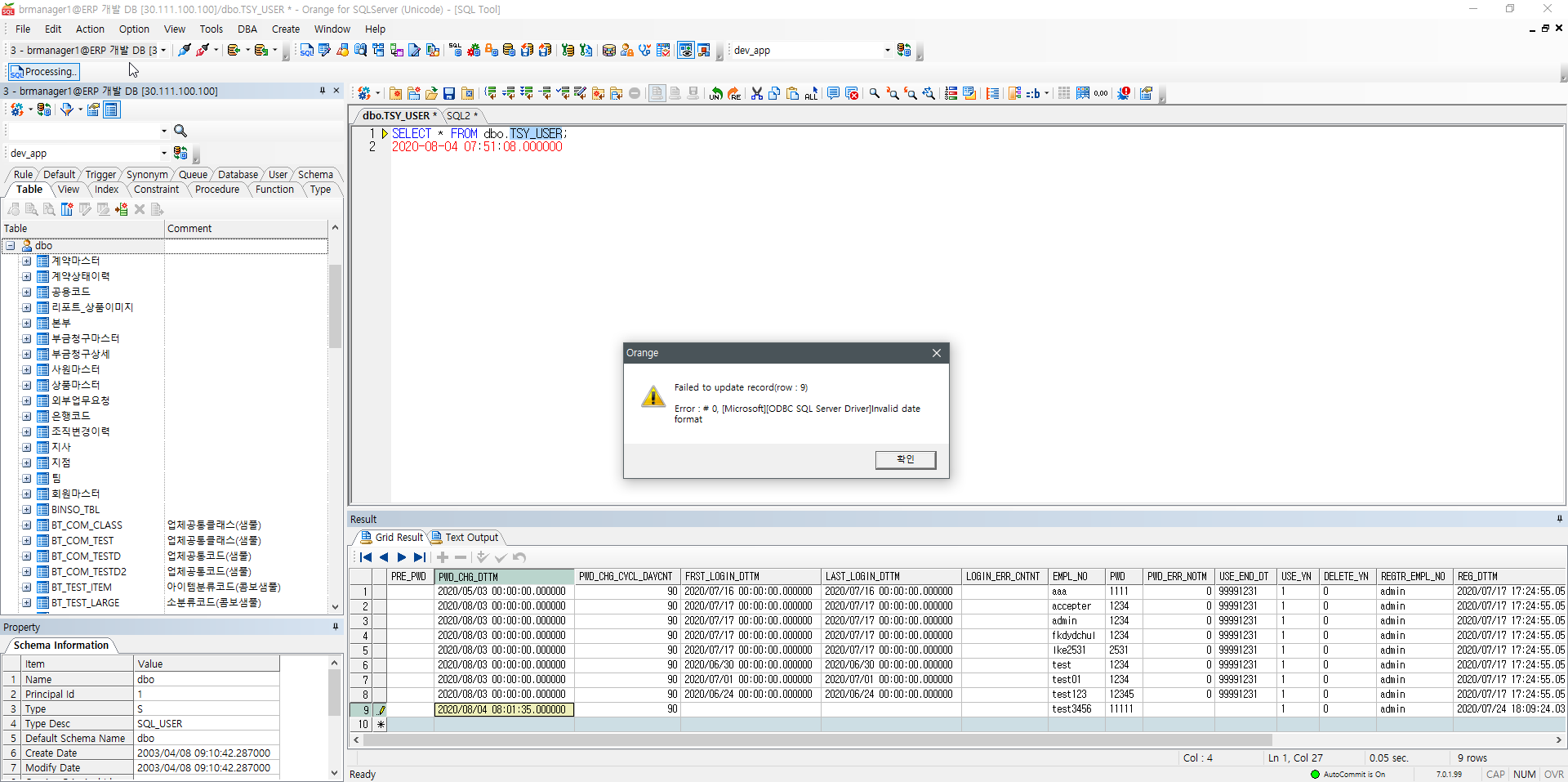The height and width of the screenshot is (782, 1568).
Task: Click the Redo (RE) icon
Action: point(734,94)
